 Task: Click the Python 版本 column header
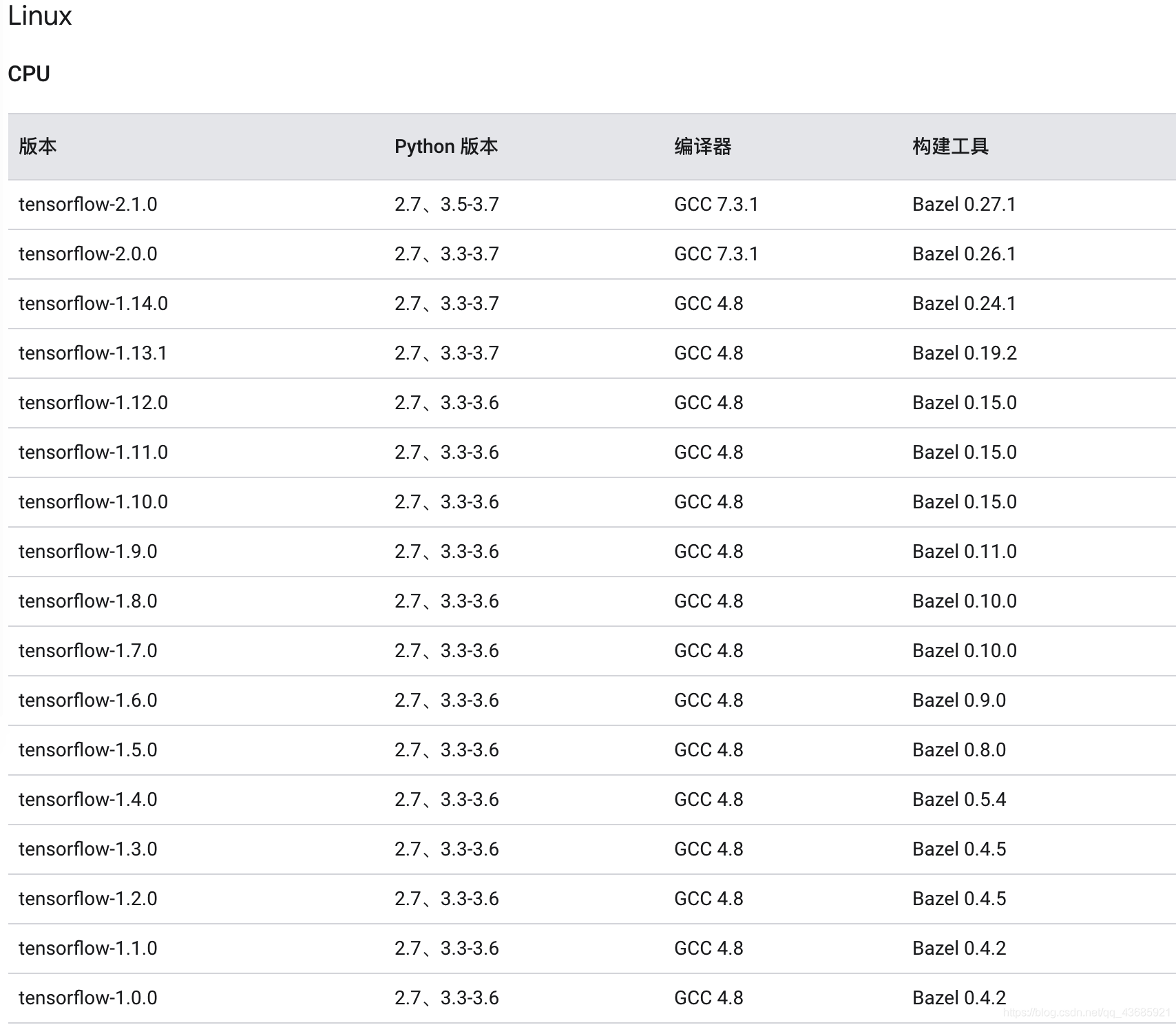[x=446, y=146]
